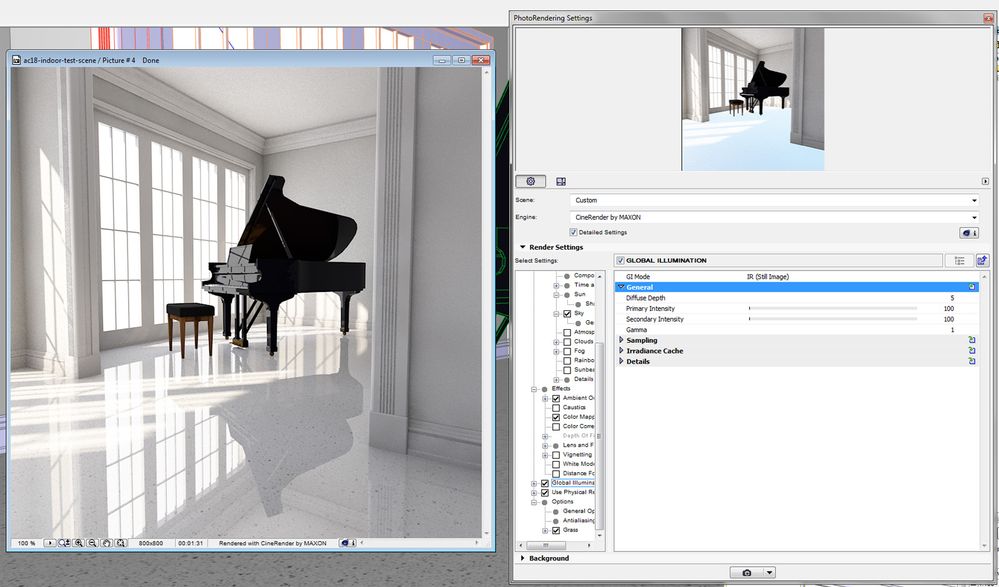Viewport: 999px width, 587px height.
Task: Click the reset icon on the General row
Action: 972,287
